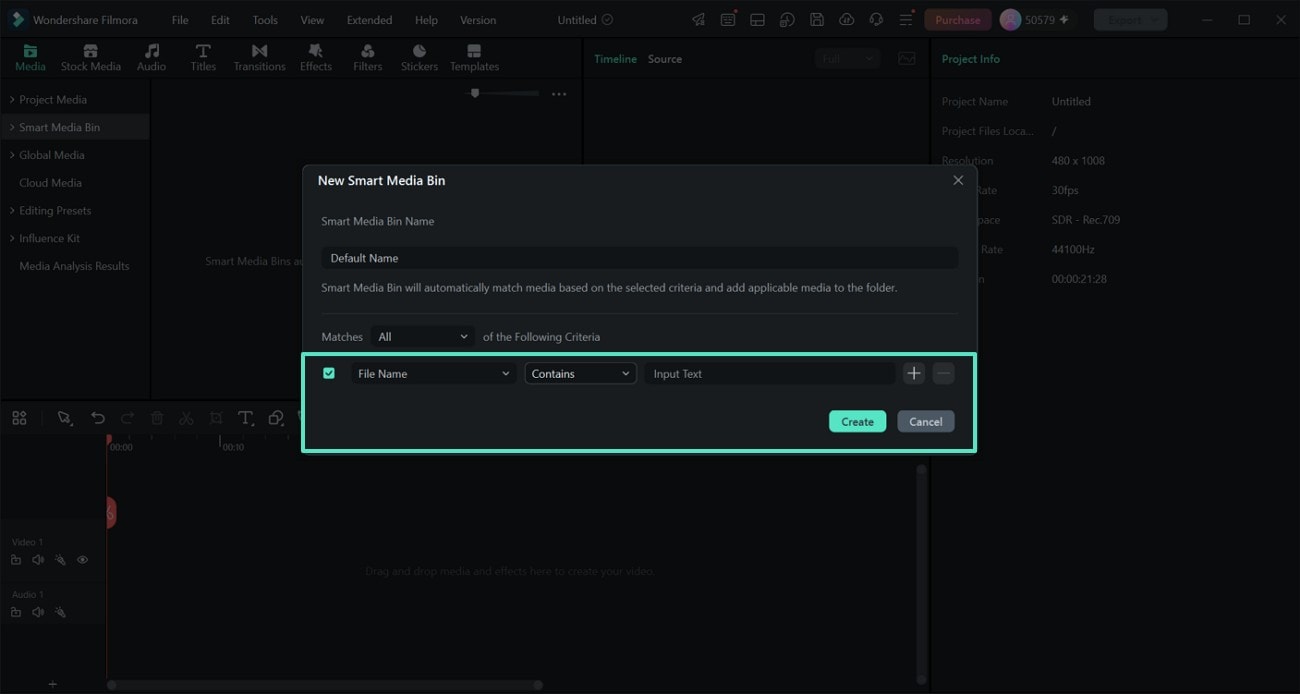The height and width of the screenshot is (694, 1300).
Task: Click the effects wand on Audio 1 track
Action: tap(60, 612)
